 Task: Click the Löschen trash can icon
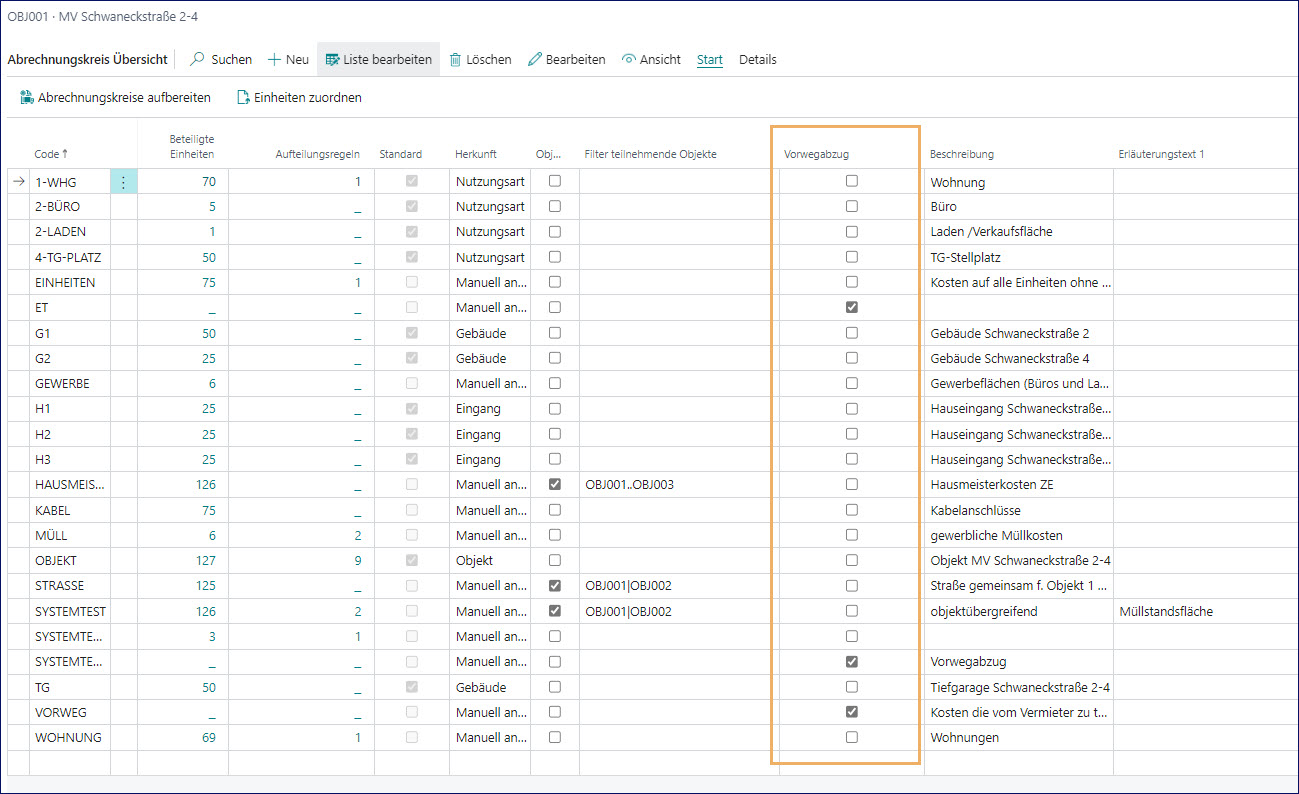coord(456,59)
